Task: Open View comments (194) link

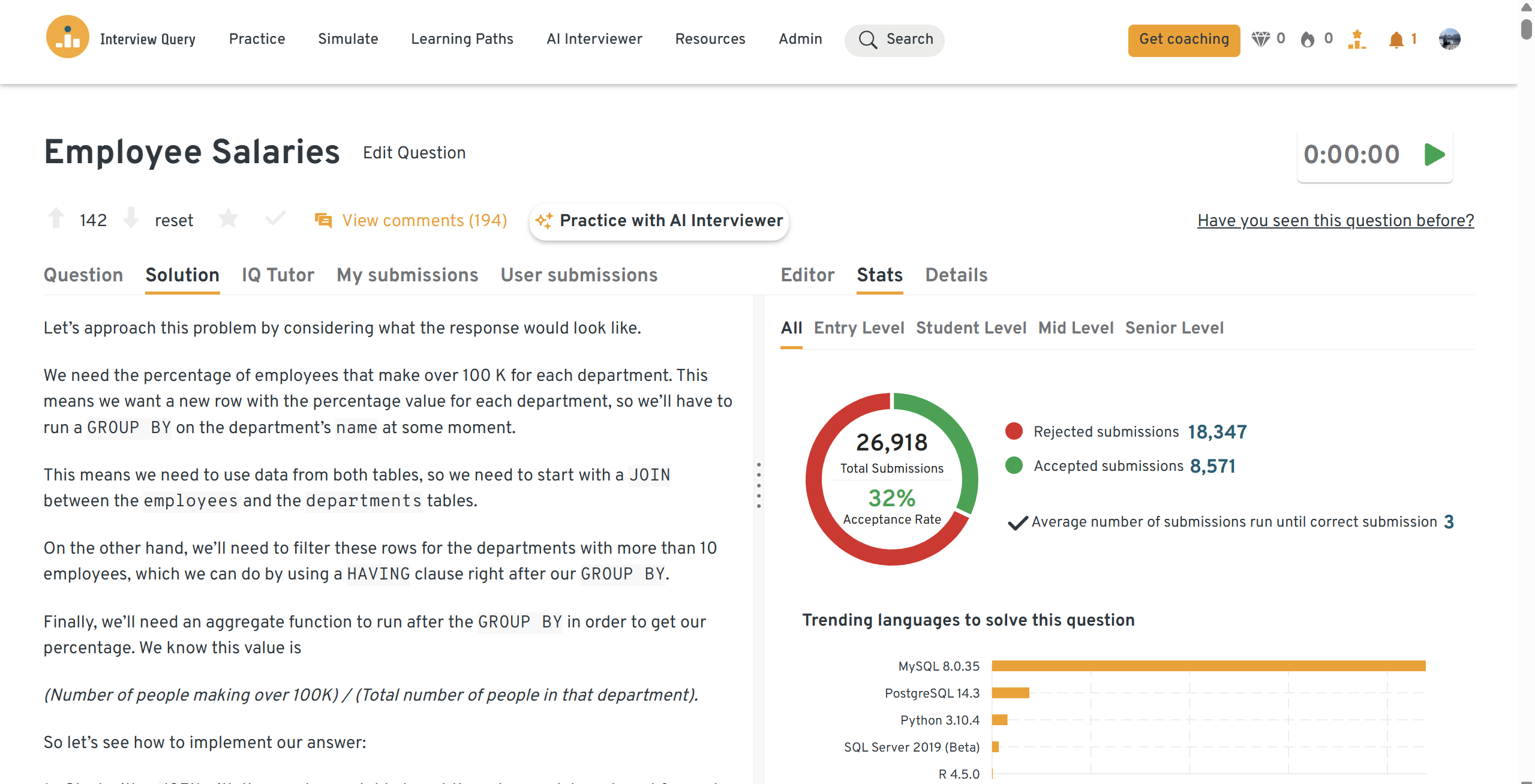Action: [423, 221]
